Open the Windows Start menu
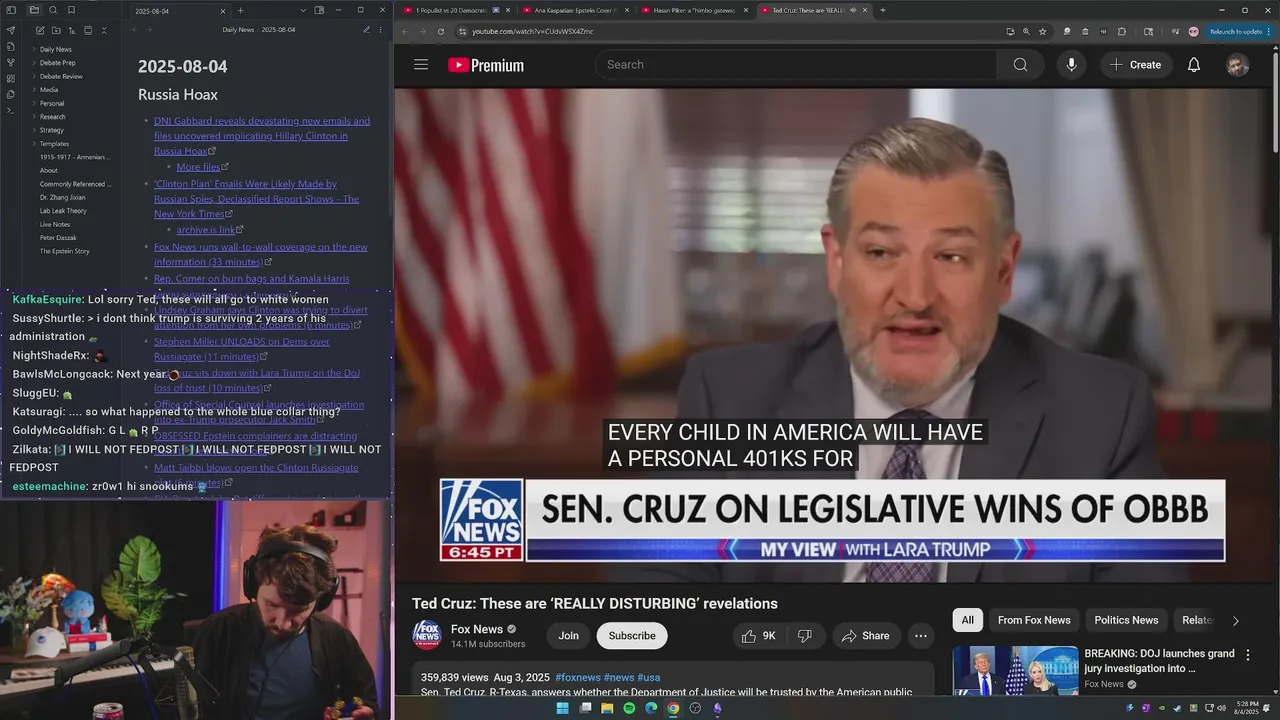 pos(562,708)
